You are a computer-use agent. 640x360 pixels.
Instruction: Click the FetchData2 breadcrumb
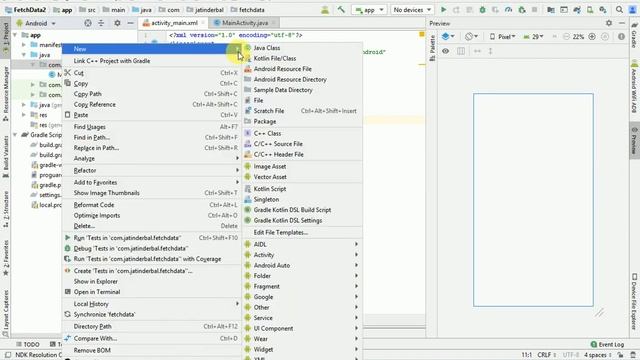click(25, 9)
